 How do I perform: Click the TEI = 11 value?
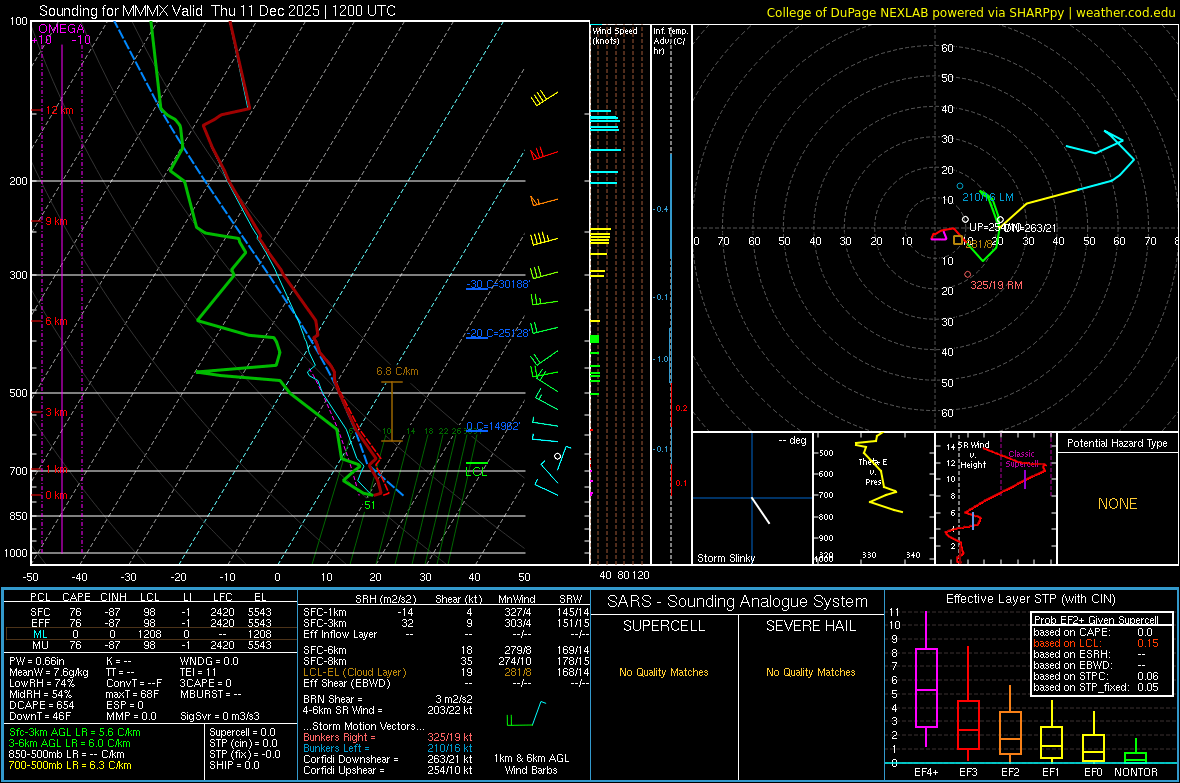[x=198, y=672]
